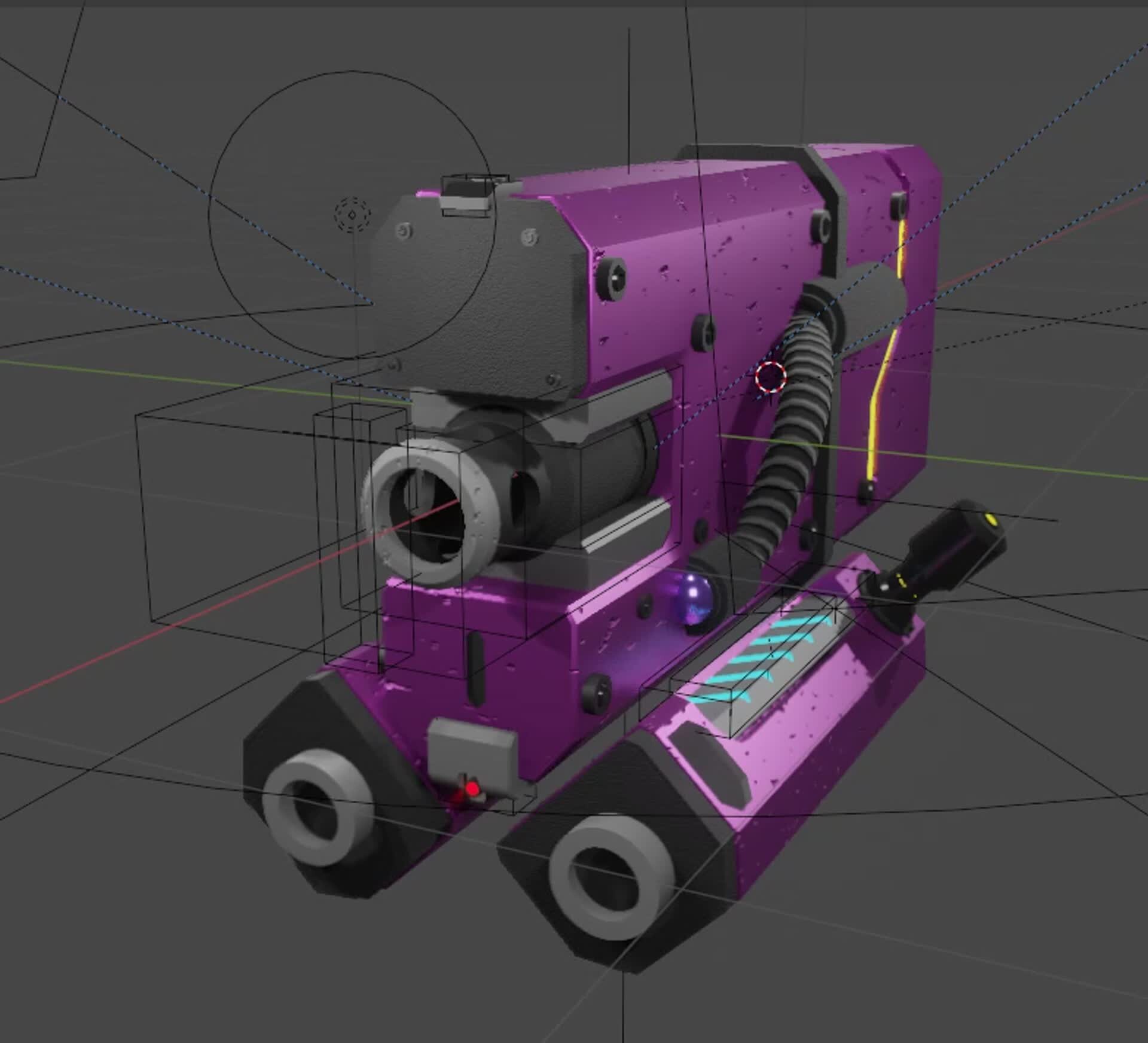Select the point light dashed-circle icon
1148x1043 pixels.
tap(352, 214)
